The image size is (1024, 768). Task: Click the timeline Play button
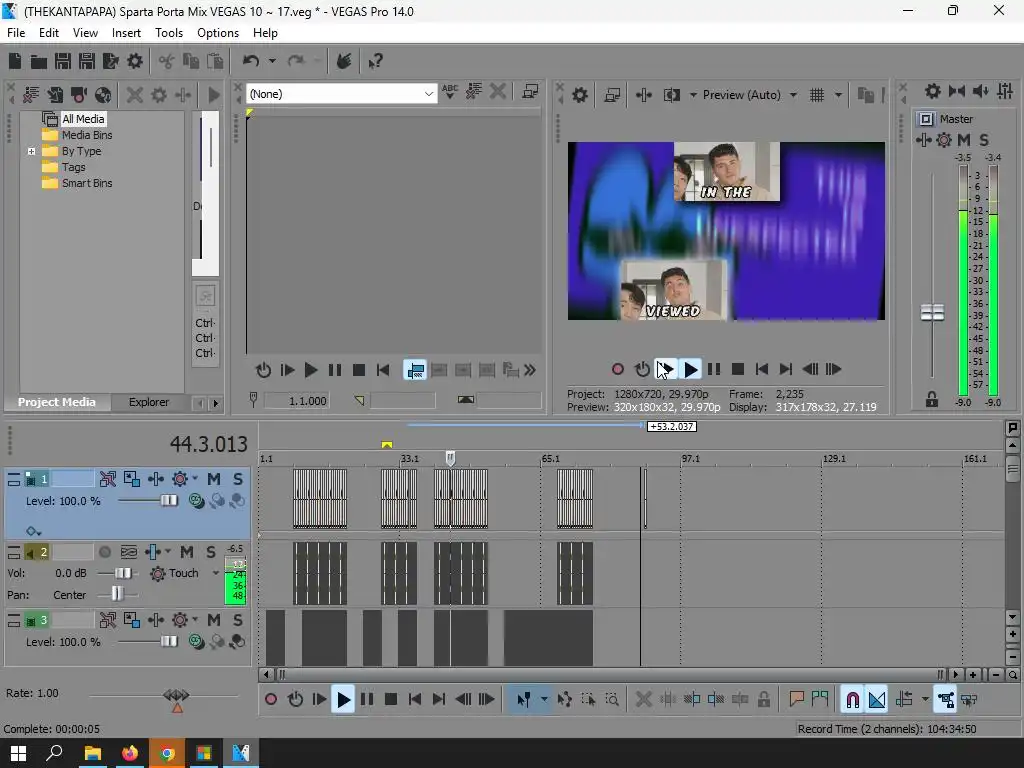tap(343, 700)
